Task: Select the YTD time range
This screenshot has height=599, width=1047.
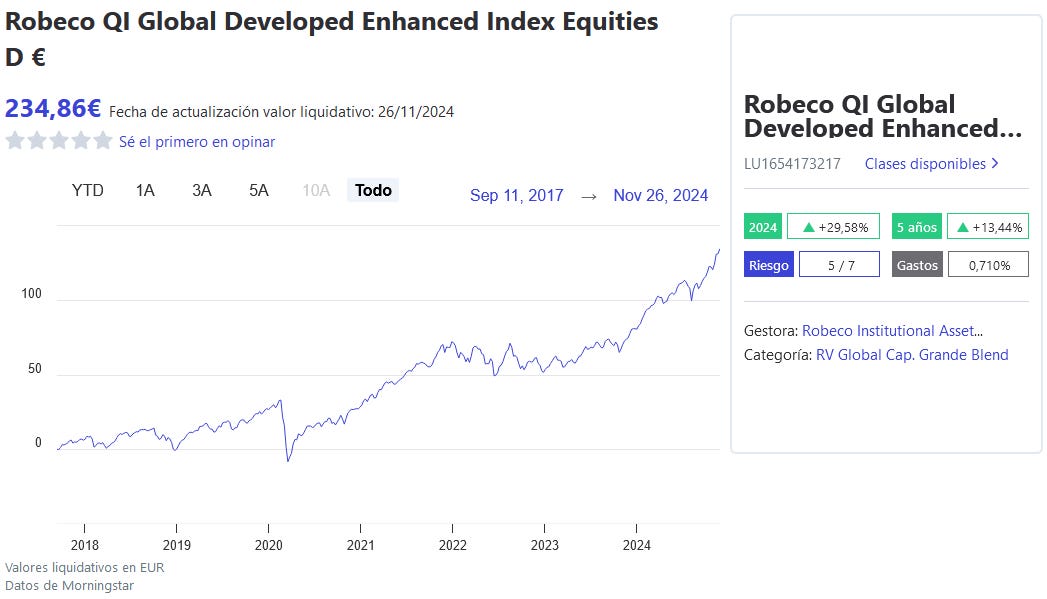Action: click(87, 190)
